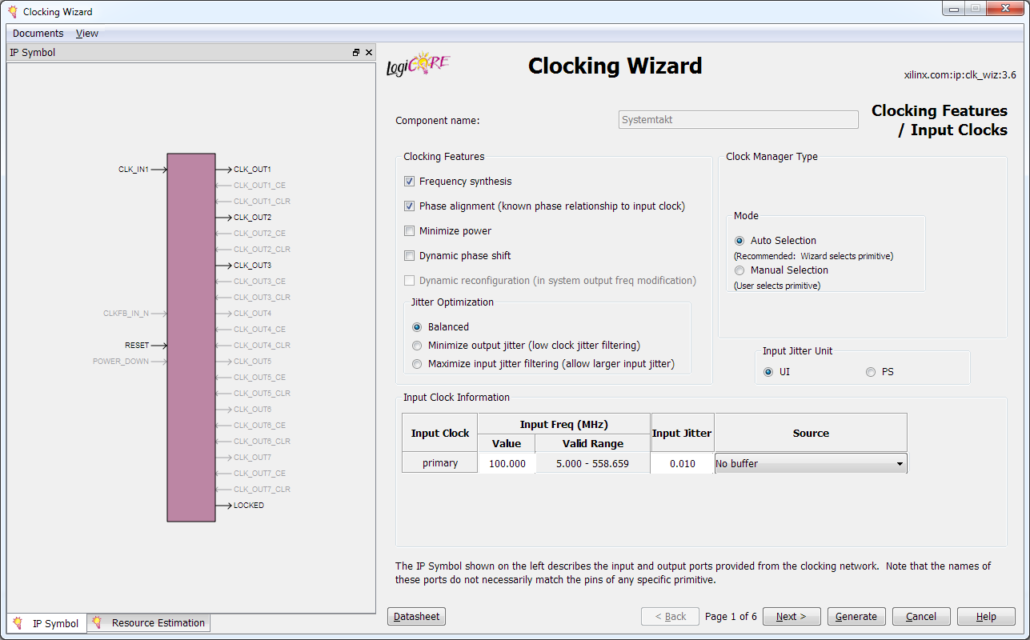
Task: Click the Clocking Wizard title bar icon
Action: coord(12,12)
